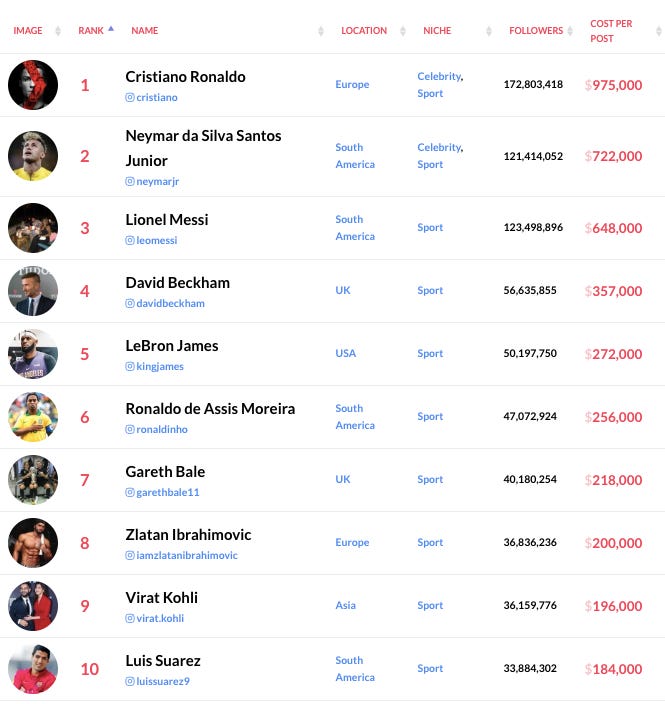Image resolution: width=665 pixels, height=704 pixels.
Task: Click Instagram icon next to virat.kohli
Action: click(x=130, y=619)
